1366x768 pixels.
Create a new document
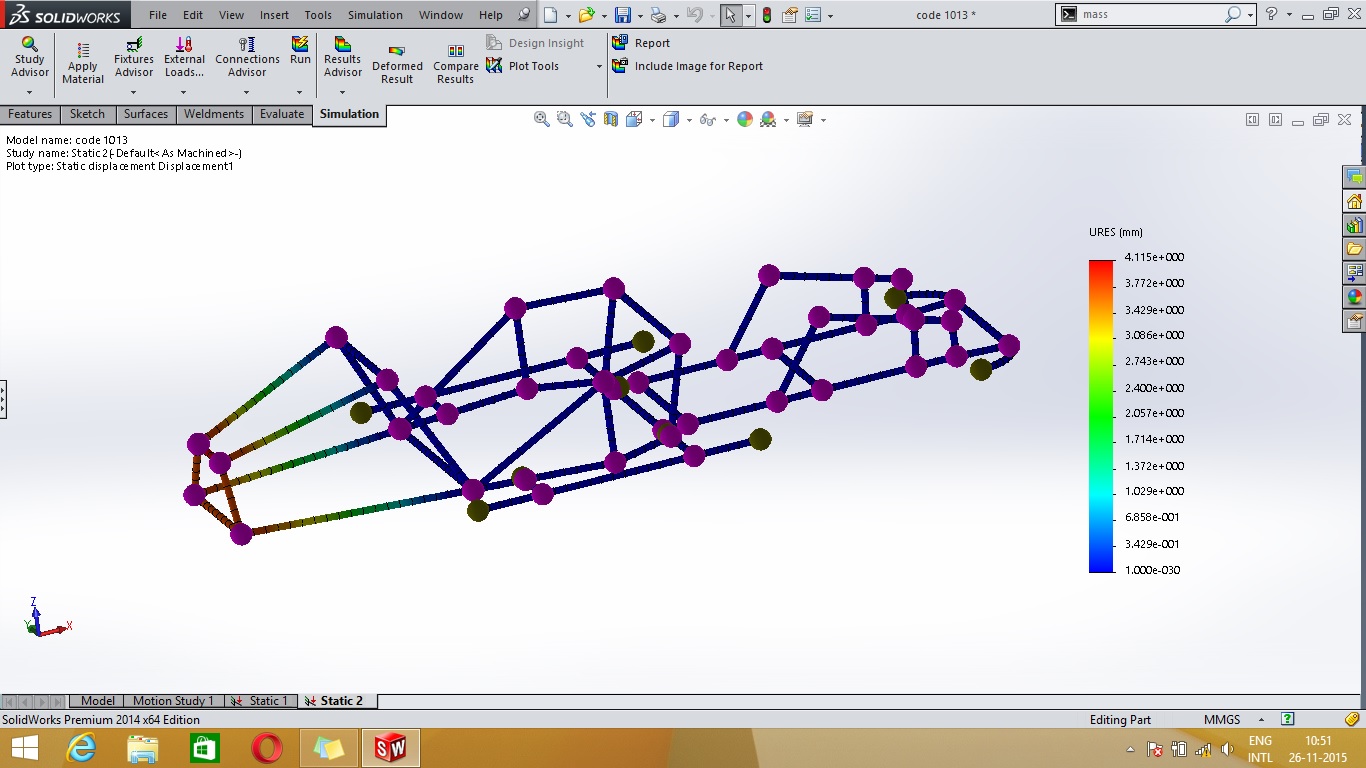click(550, 15)
